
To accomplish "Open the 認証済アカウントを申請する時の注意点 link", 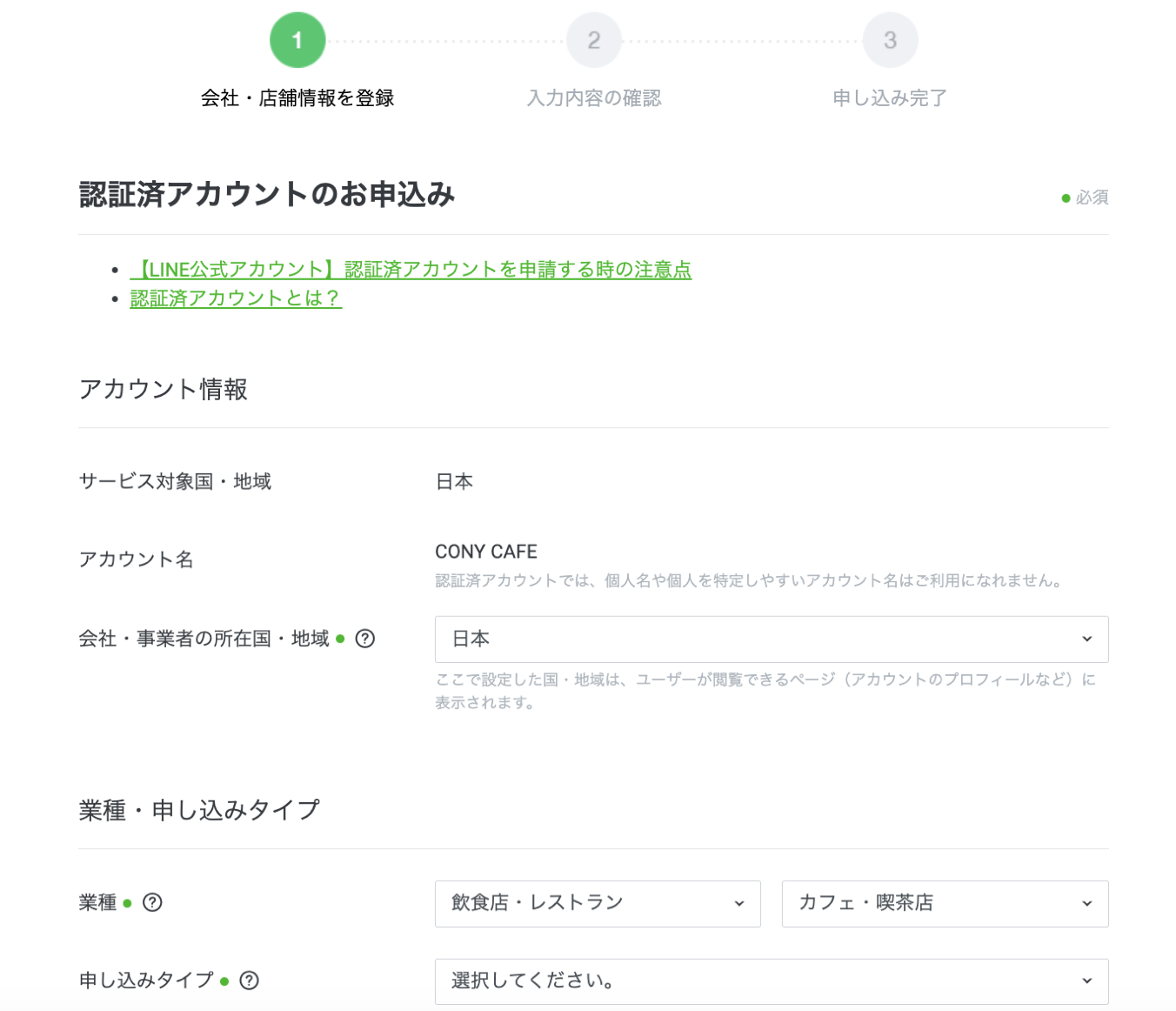I will (x=411, y=270).
